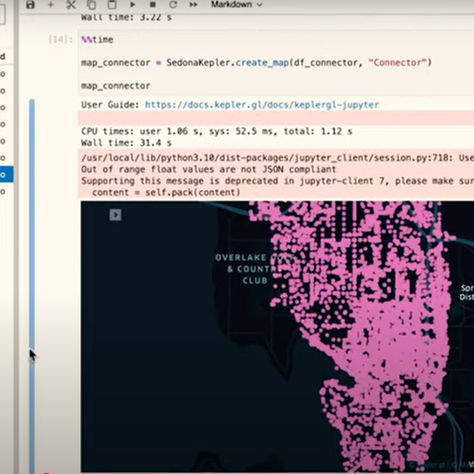This screenshot has height=474, width=474.
Task: Click the '"Connector"' string in the code
Action: click(x=397, y=63)
